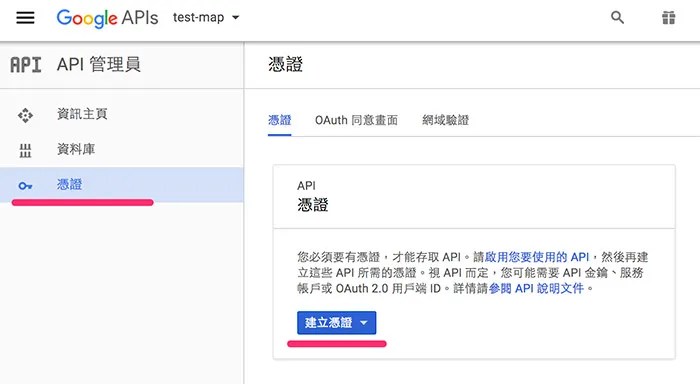
Task: Follow the 啟用您要使用的 API link
Action: click(537, 257)
